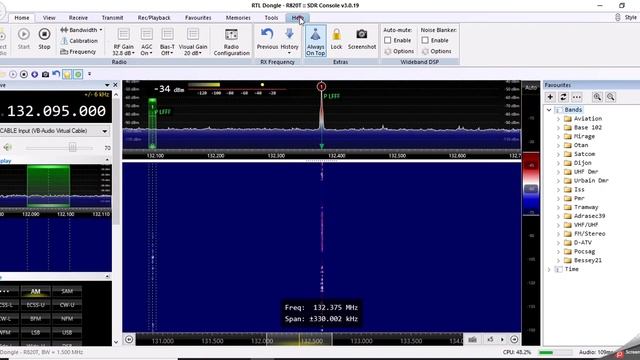This screenshot has width=640, height=360.
Task: Refresh the Favourites list
Action: 563,97
